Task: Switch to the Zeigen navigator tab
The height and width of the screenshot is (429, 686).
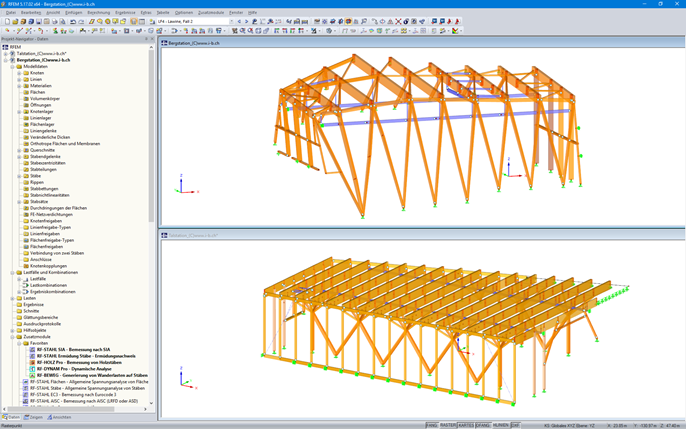Action: (33, 417)
